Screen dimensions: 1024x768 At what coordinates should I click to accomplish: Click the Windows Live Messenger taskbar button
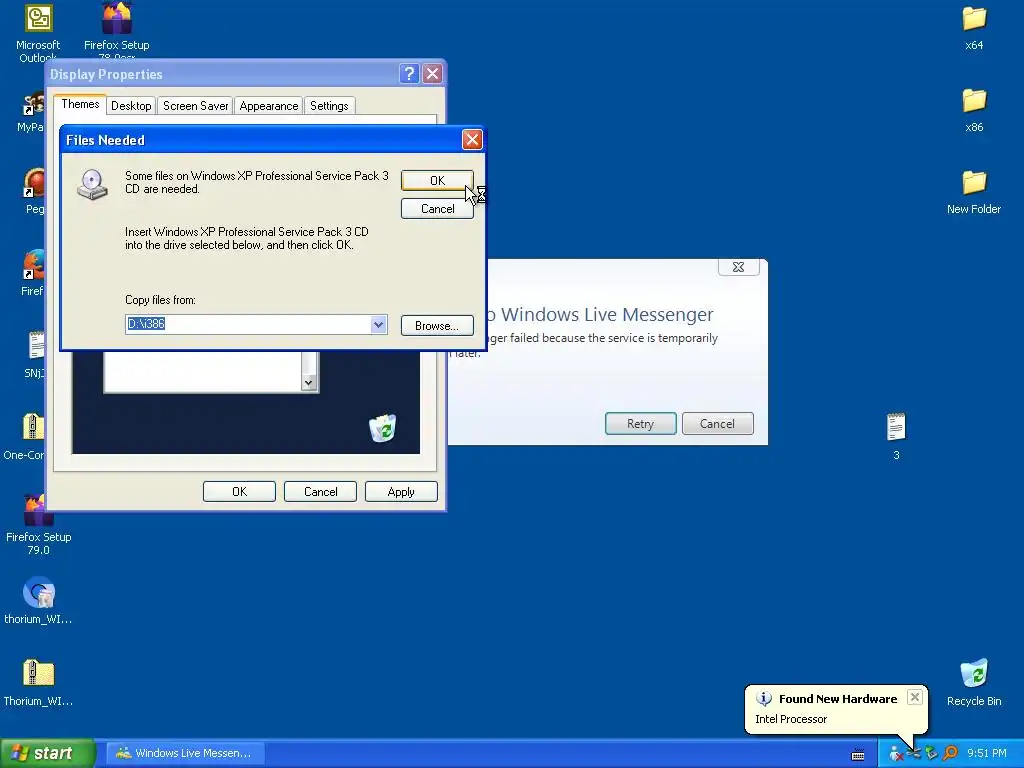coord(185,754)
